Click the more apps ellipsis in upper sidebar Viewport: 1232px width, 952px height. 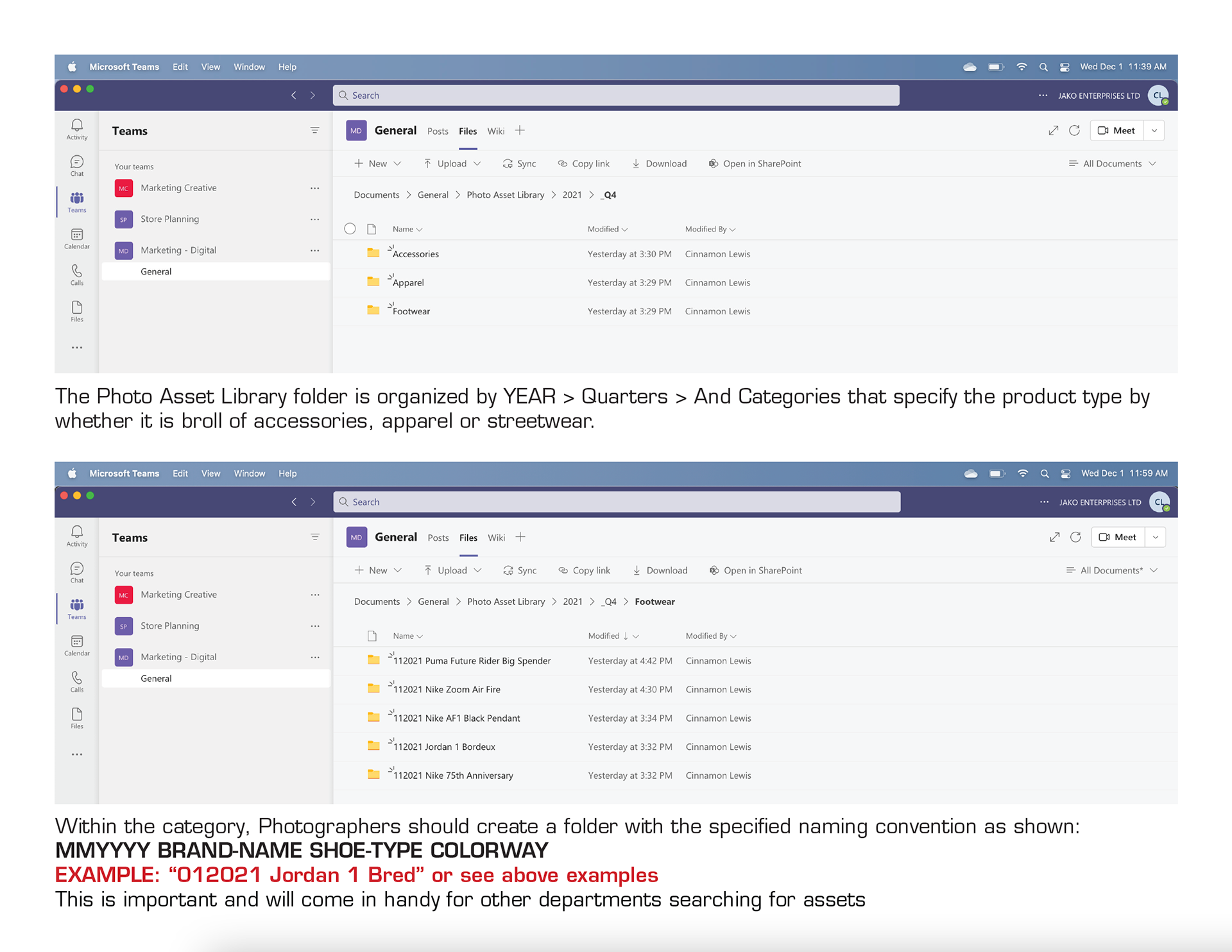[77, 348]
